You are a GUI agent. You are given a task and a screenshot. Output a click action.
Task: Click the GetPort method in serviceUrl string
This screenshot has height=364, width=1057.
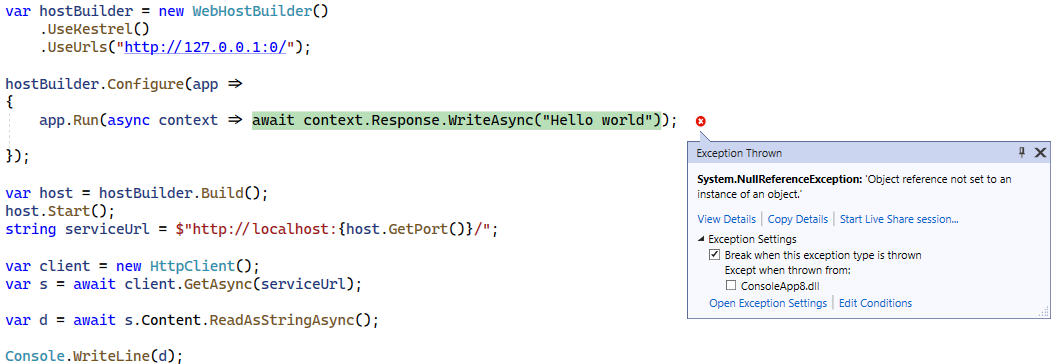click(419, 229)
